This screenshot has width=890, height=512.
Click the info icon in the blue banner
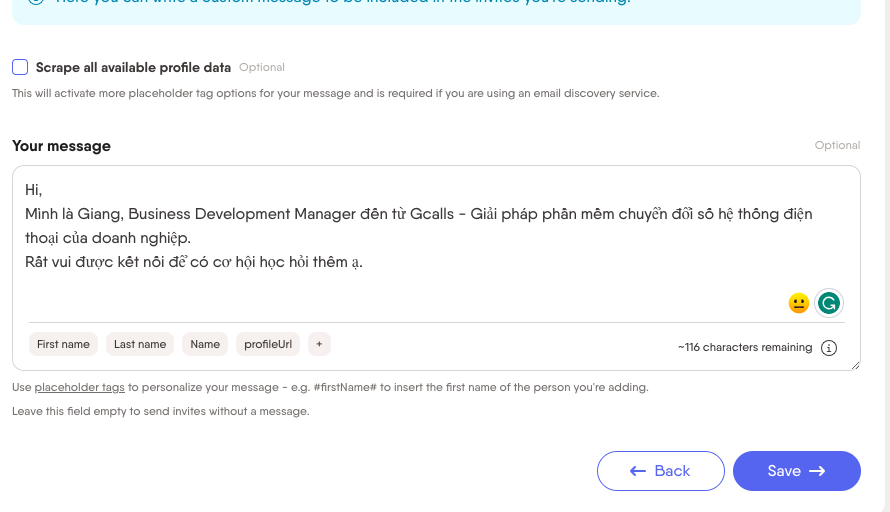pyautogui.click(x=36, y=3)
